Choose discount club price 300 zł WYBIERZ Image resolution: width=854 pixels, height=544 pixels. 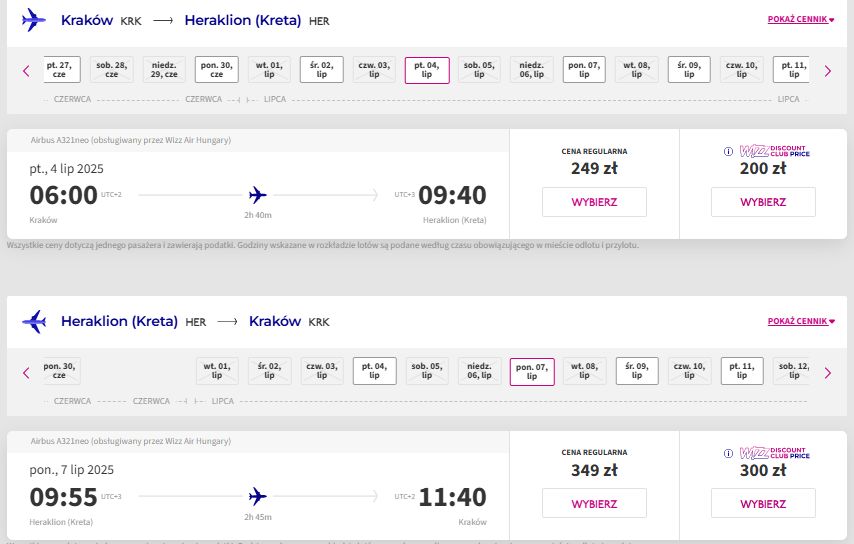pos(763,504)
